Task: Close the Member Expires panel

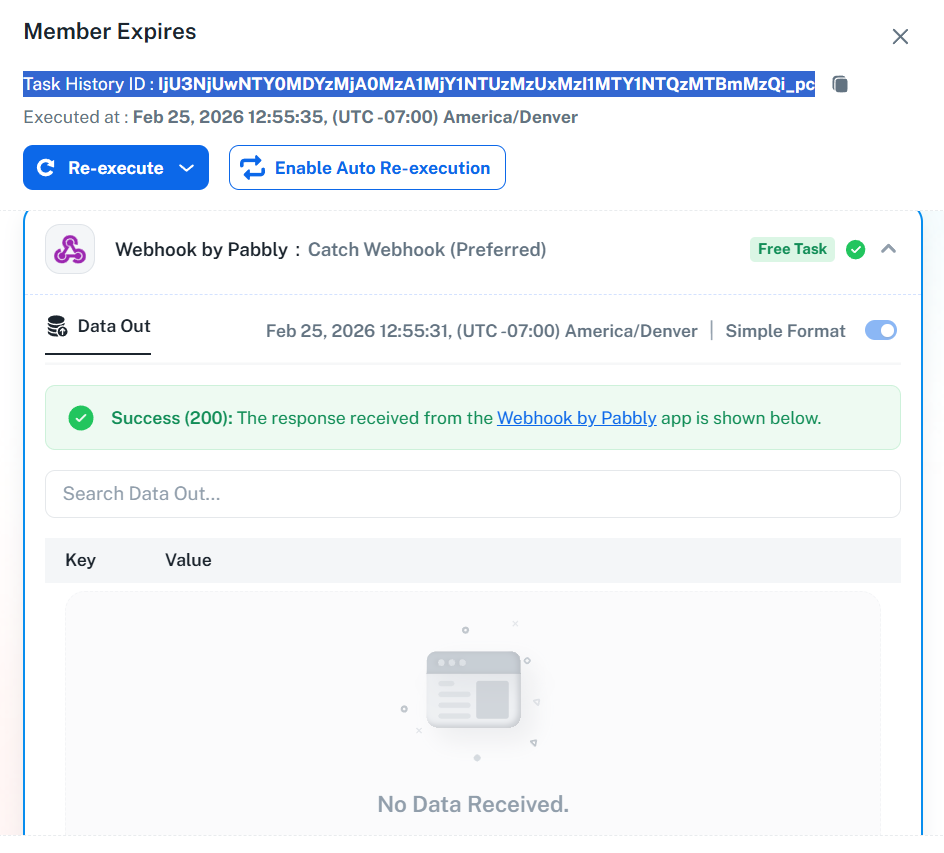Action: coord(900,37)
